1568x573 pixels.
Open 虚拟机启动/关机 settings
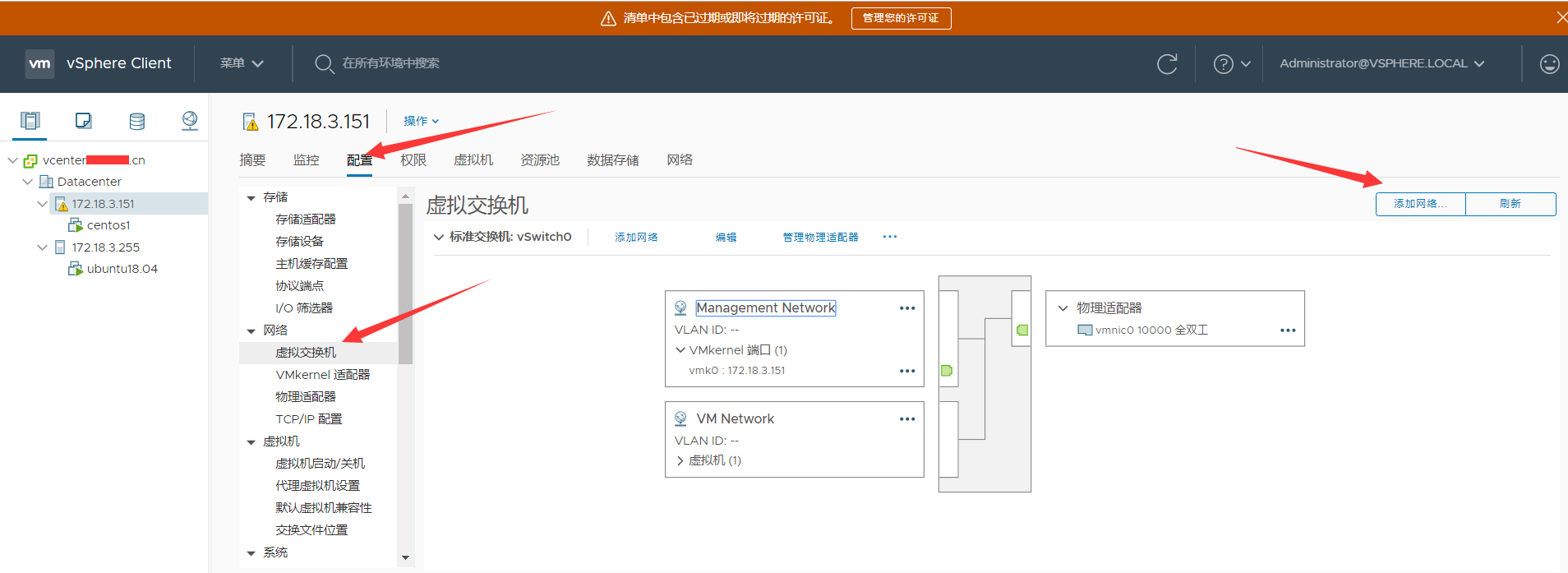coord(321,463)
